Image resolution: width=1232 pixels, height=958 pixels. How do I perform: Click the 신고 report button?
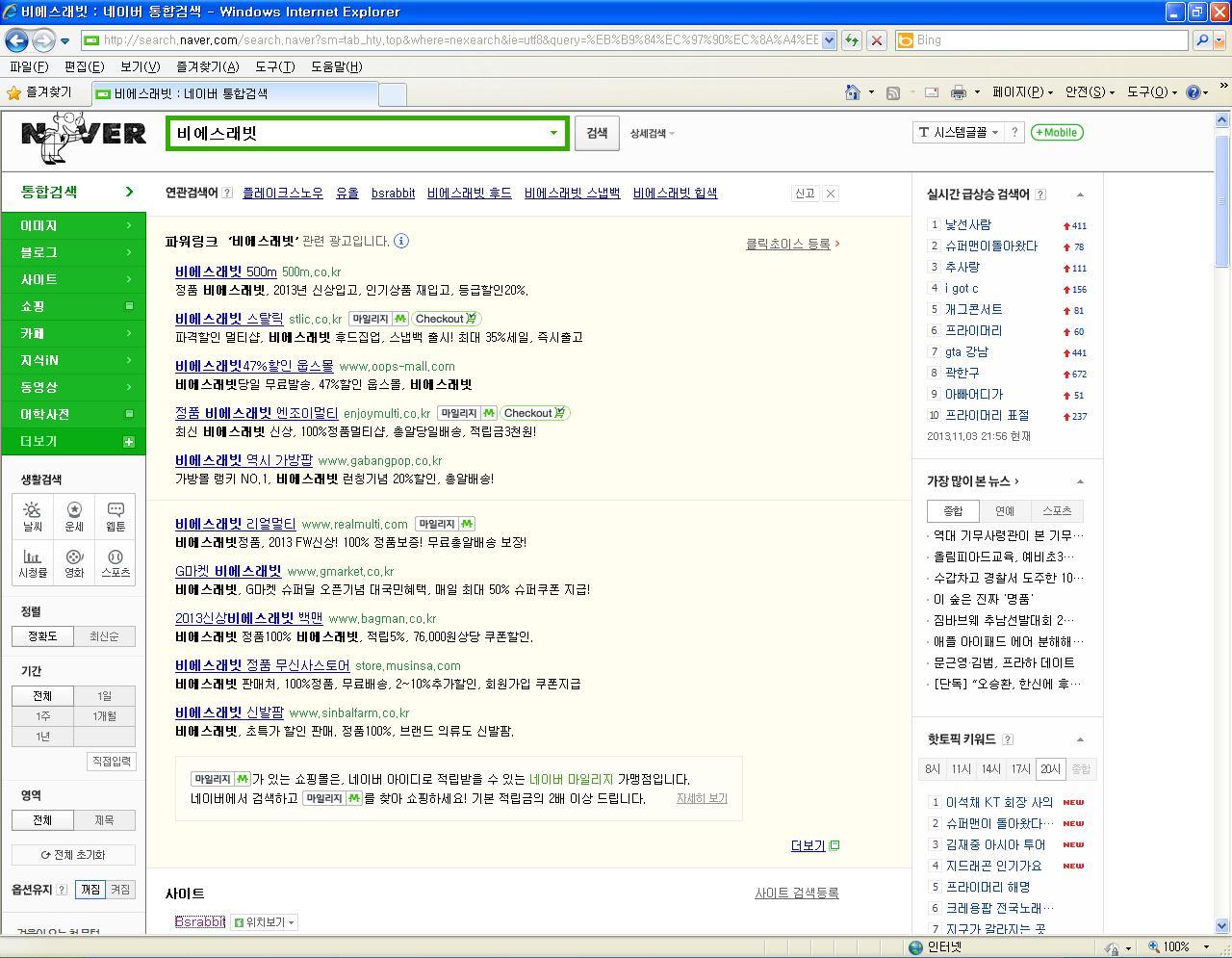(805, 194)
